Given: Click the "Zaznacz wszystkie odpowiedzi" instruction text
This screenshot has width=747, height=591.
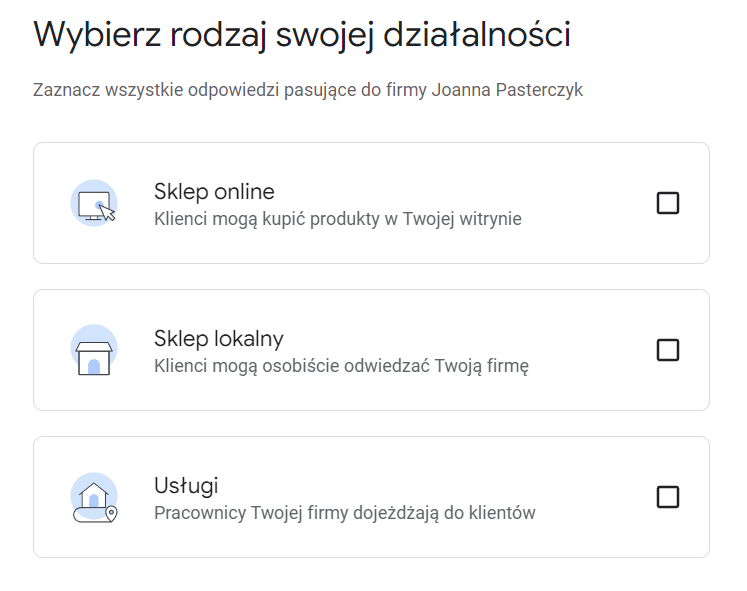Looking at the screenshot, I should (x=308, y=90).
